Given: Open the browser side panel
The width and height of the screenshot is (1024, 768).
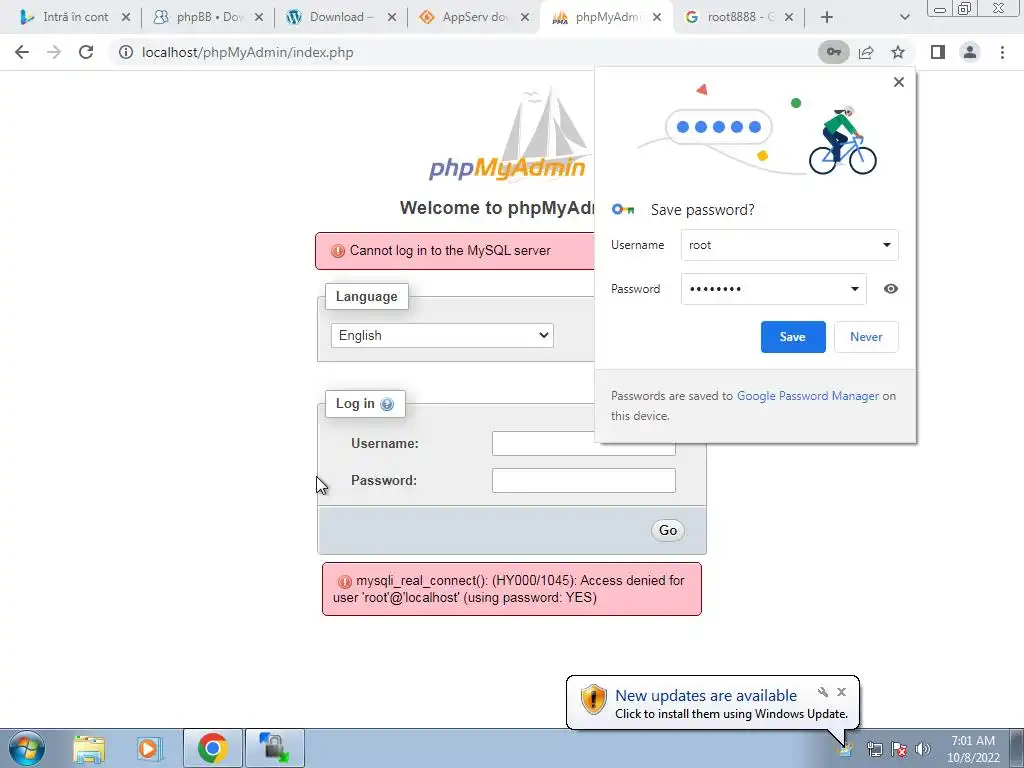Looking at the screenshot, I should click(x=938, y=52).
